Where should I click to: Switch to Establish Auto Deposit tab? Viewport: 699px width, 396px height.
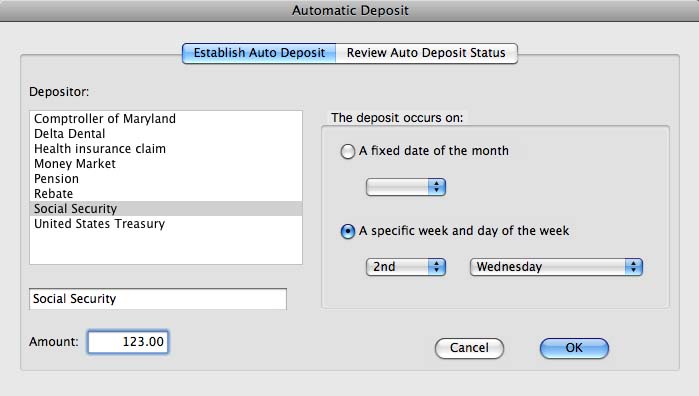[x=259, y=53]
